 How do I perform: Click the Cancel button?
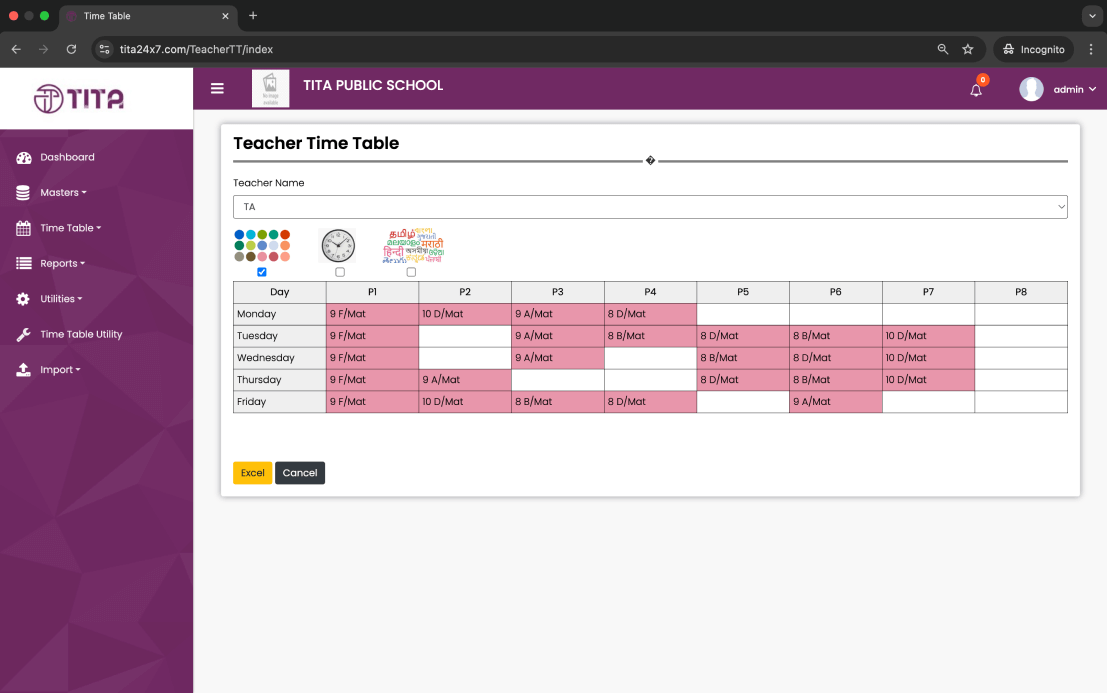click(300, 473)
